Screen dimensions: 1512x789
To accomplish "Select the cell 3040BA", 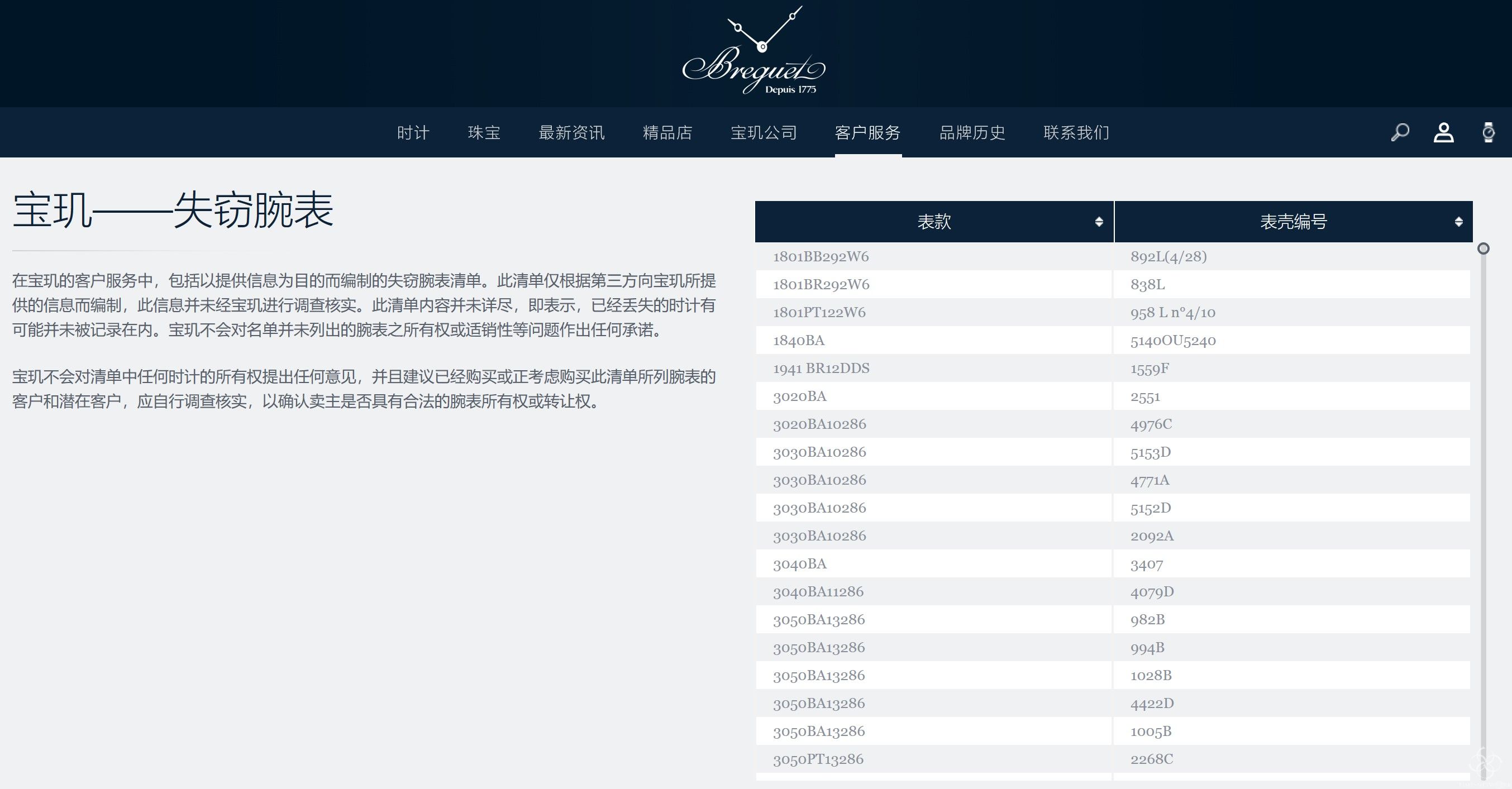I will tap(934, 564).
